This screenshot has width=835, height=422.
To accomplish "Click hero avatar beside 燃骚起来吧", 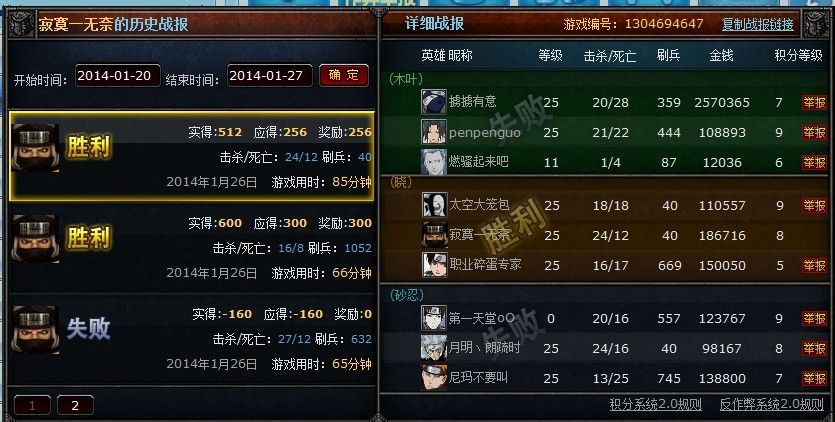I will tap(433, 161).
